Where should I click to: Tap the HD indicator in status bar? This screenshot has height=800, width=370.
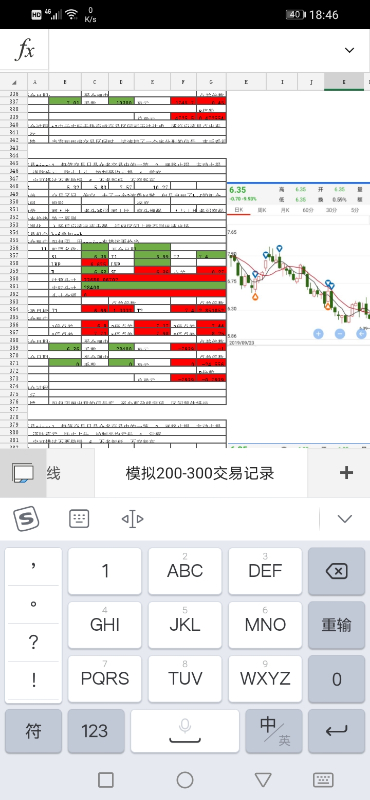36,14
